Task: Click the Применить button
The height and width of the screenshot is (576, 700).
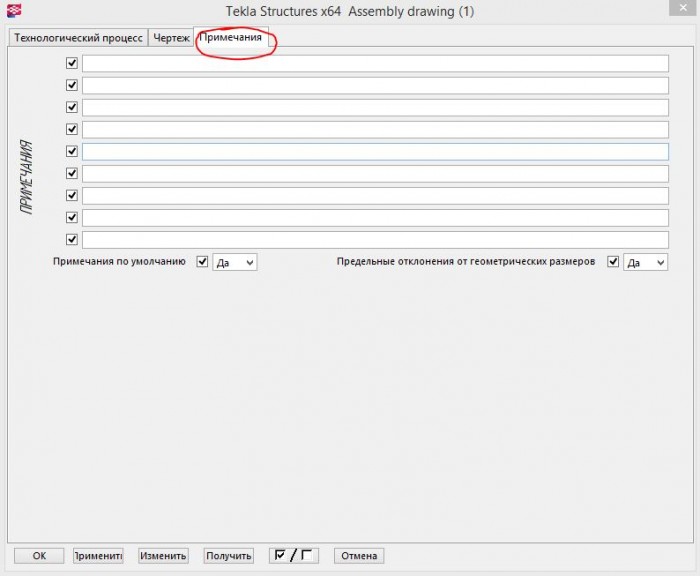Action: pos(98,556)
